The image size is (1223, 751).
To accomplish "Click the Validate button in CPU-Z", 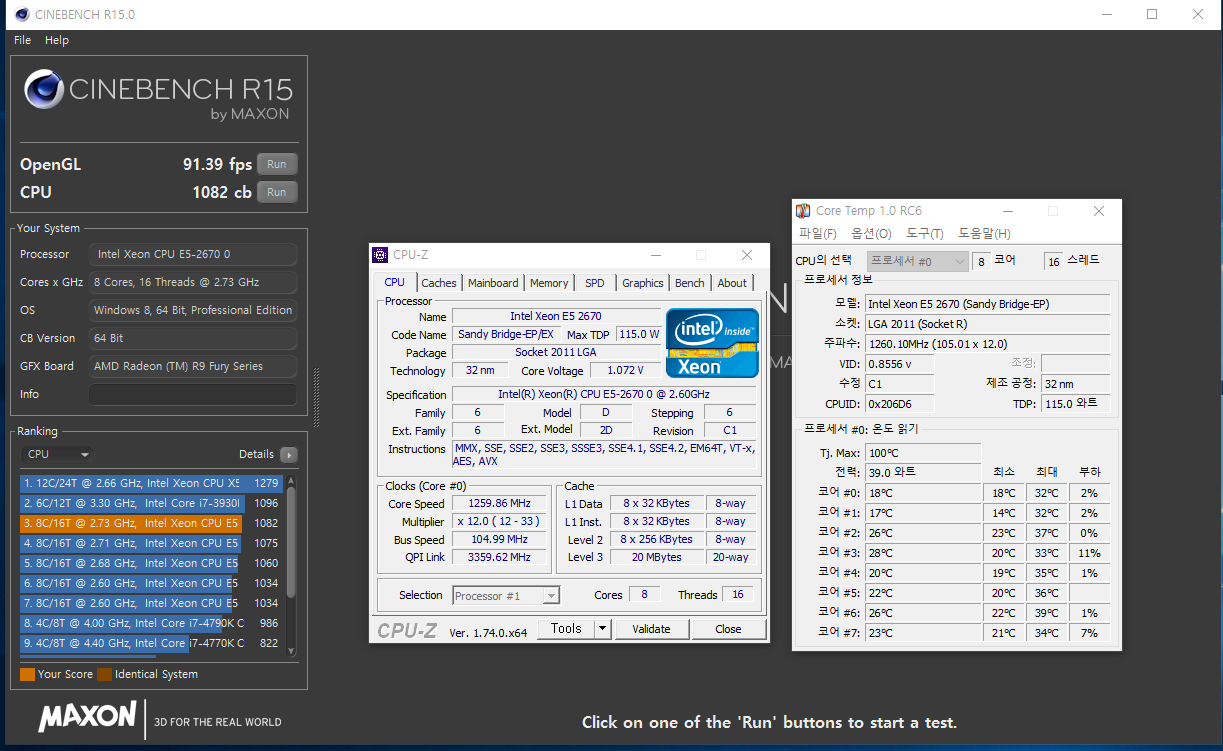I will click(651, 629).
